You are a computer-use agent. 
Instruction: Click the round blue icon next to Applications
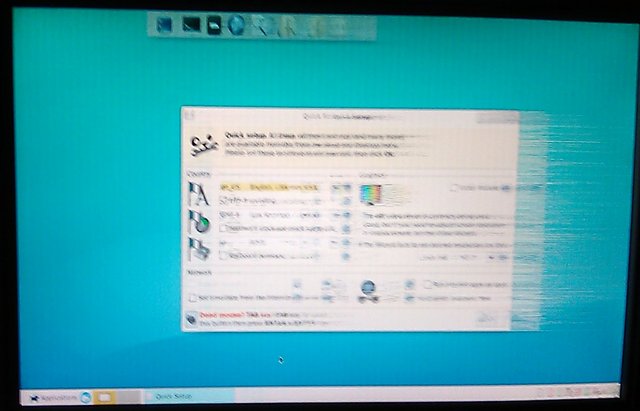85,397
